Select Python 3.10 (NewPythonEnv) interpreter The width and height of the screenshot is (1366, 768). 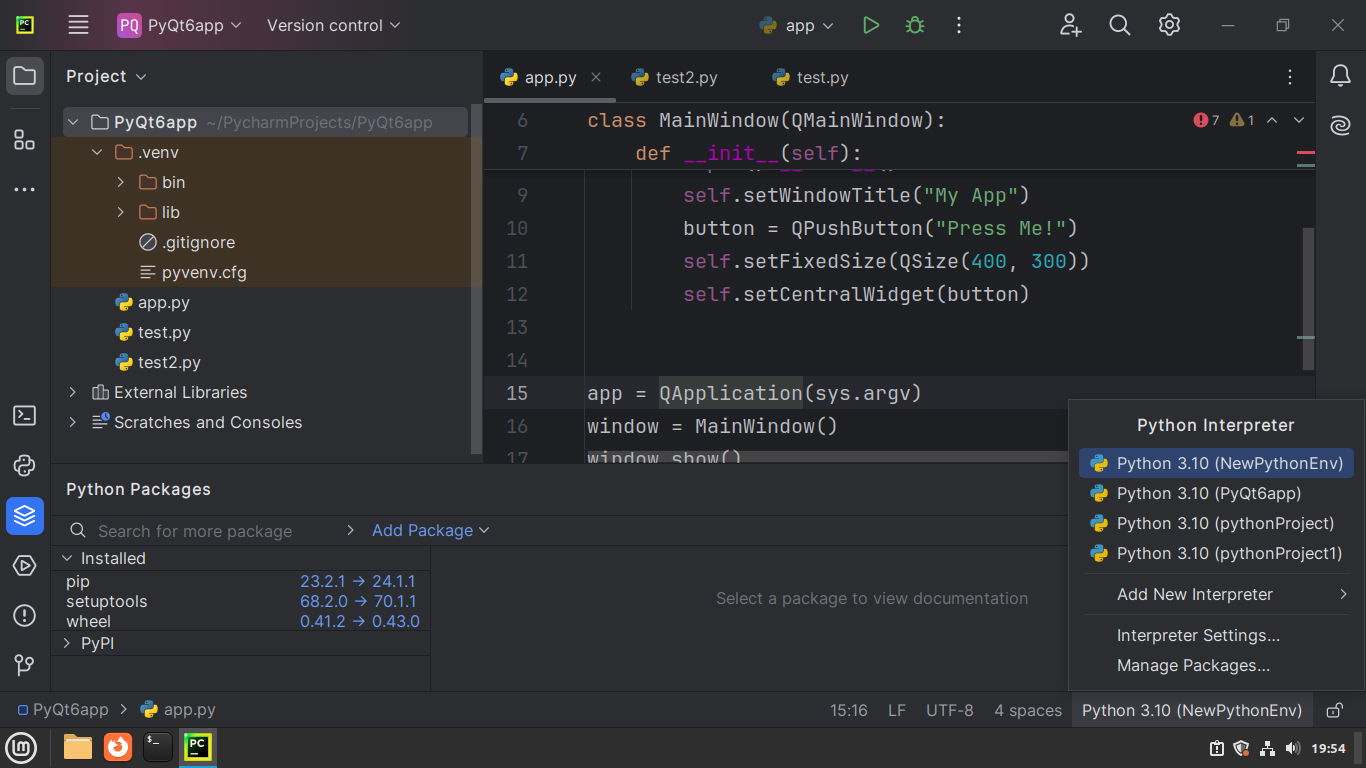[x=1216, y=463]
